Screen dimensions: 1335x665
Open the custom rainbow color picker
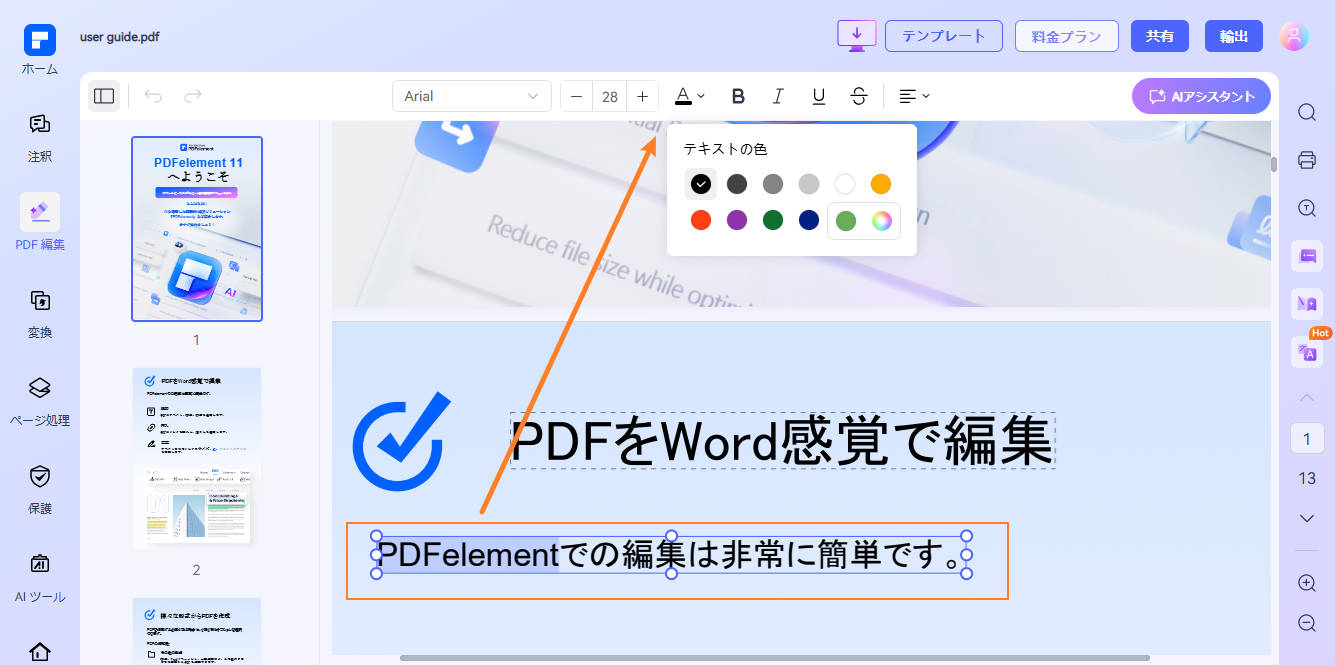(881, 221)
